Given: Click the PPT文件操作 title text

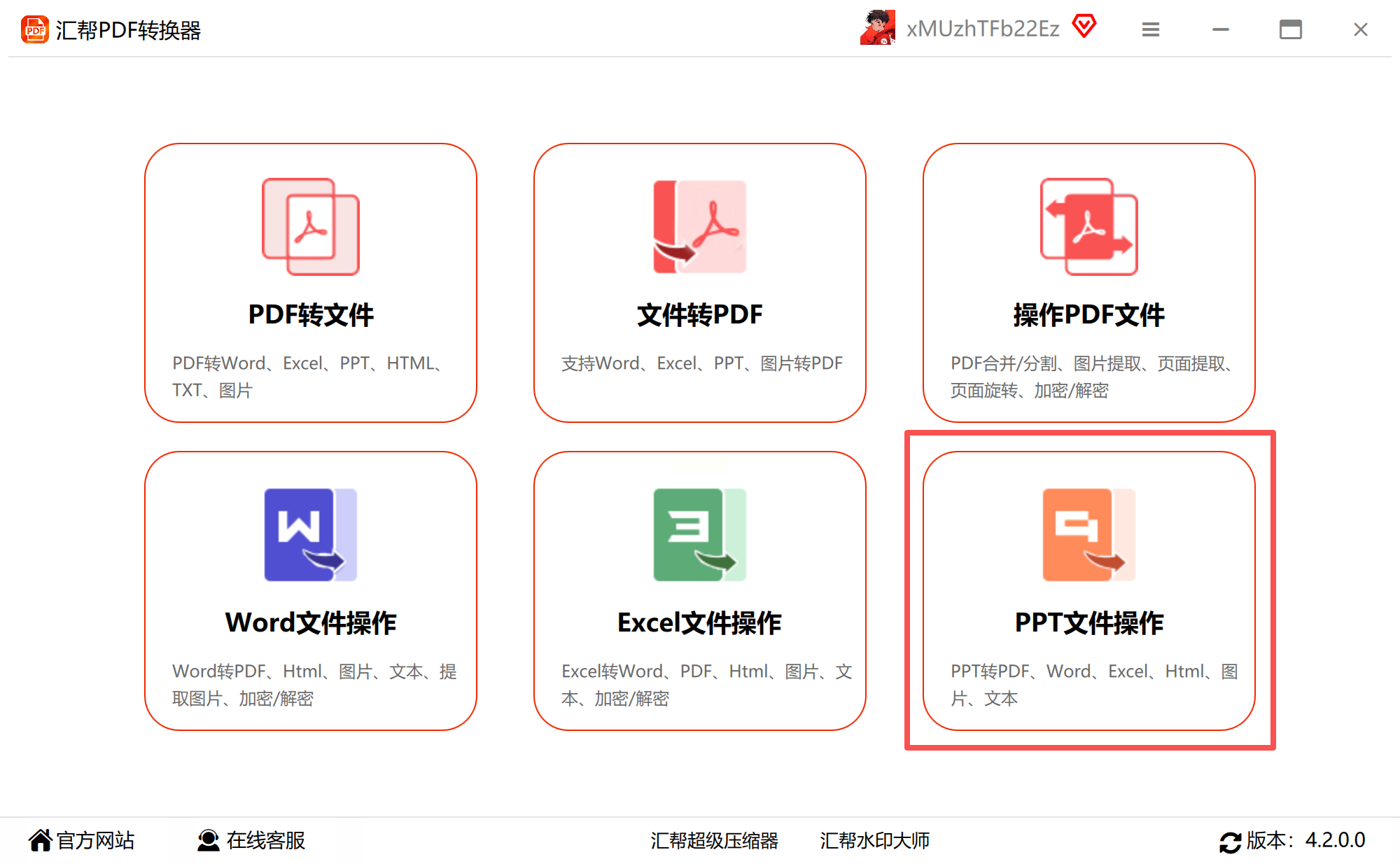Looking at the screenshot, I should (x=1088, y=622).
